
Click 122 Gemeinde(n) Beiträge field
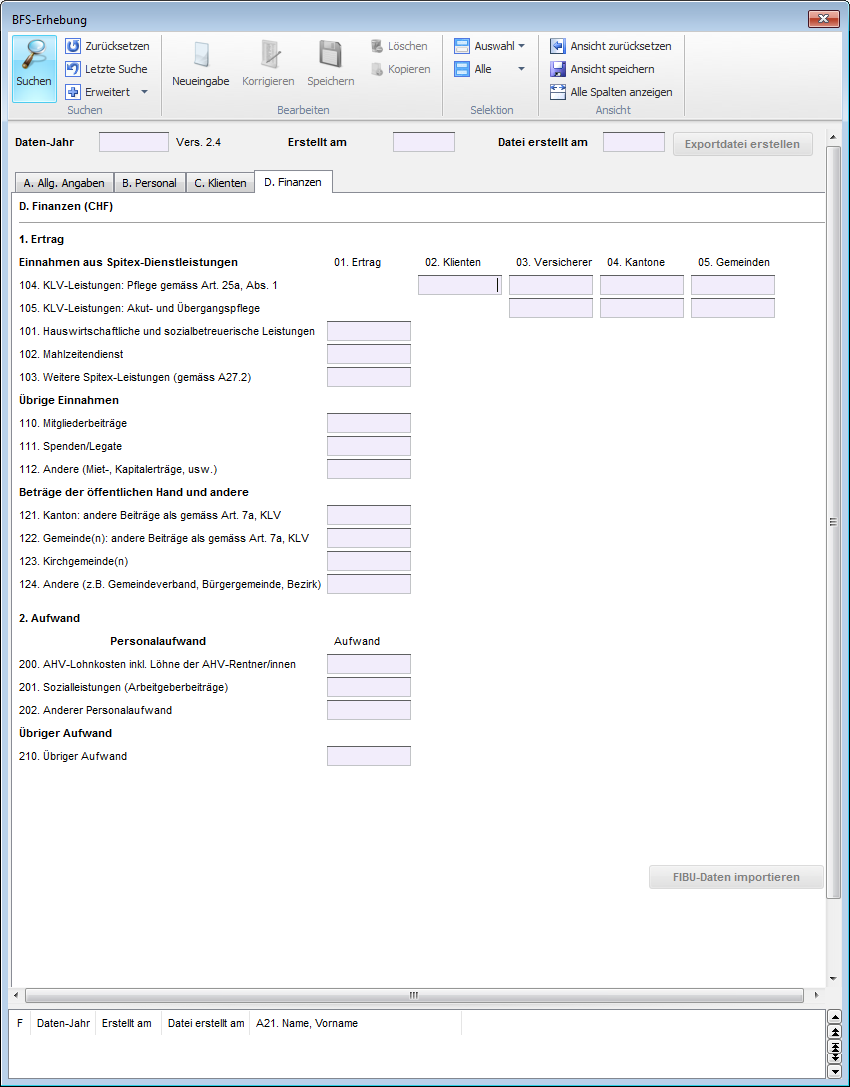(x=369, y=538)
